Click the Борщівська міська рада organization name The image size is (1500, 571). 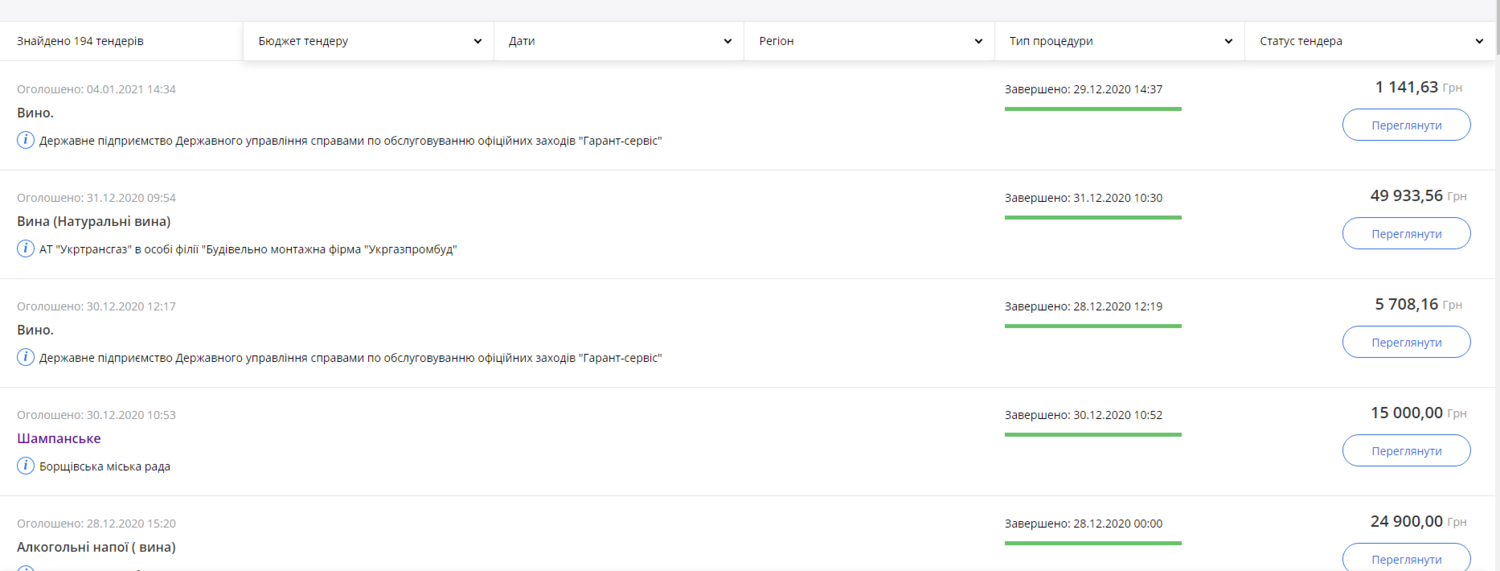(105, 466)
